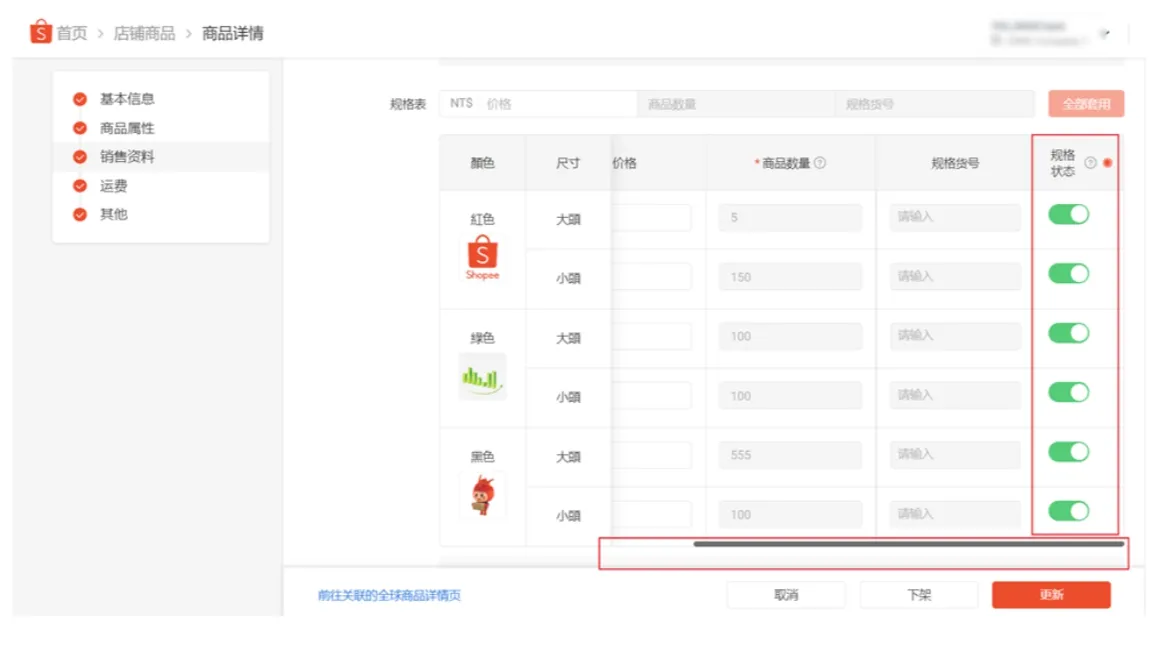
Task: Disable the spec toggle for 红色 大頭 row
Action: [1068, 214]
